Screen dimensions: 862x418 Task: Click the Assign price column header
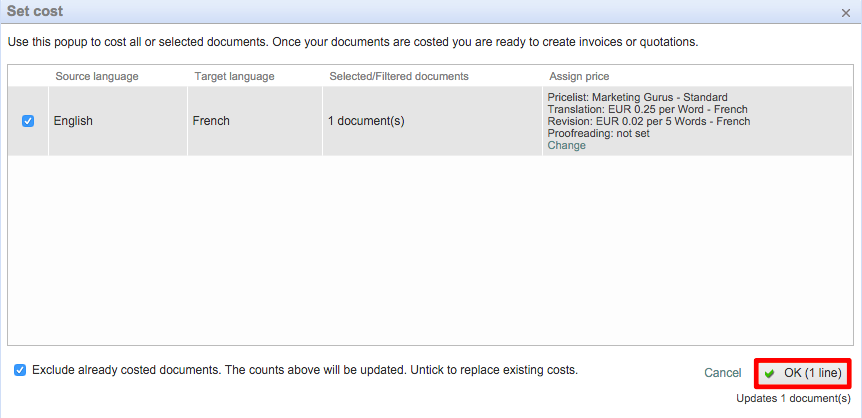tap(579, 77)
